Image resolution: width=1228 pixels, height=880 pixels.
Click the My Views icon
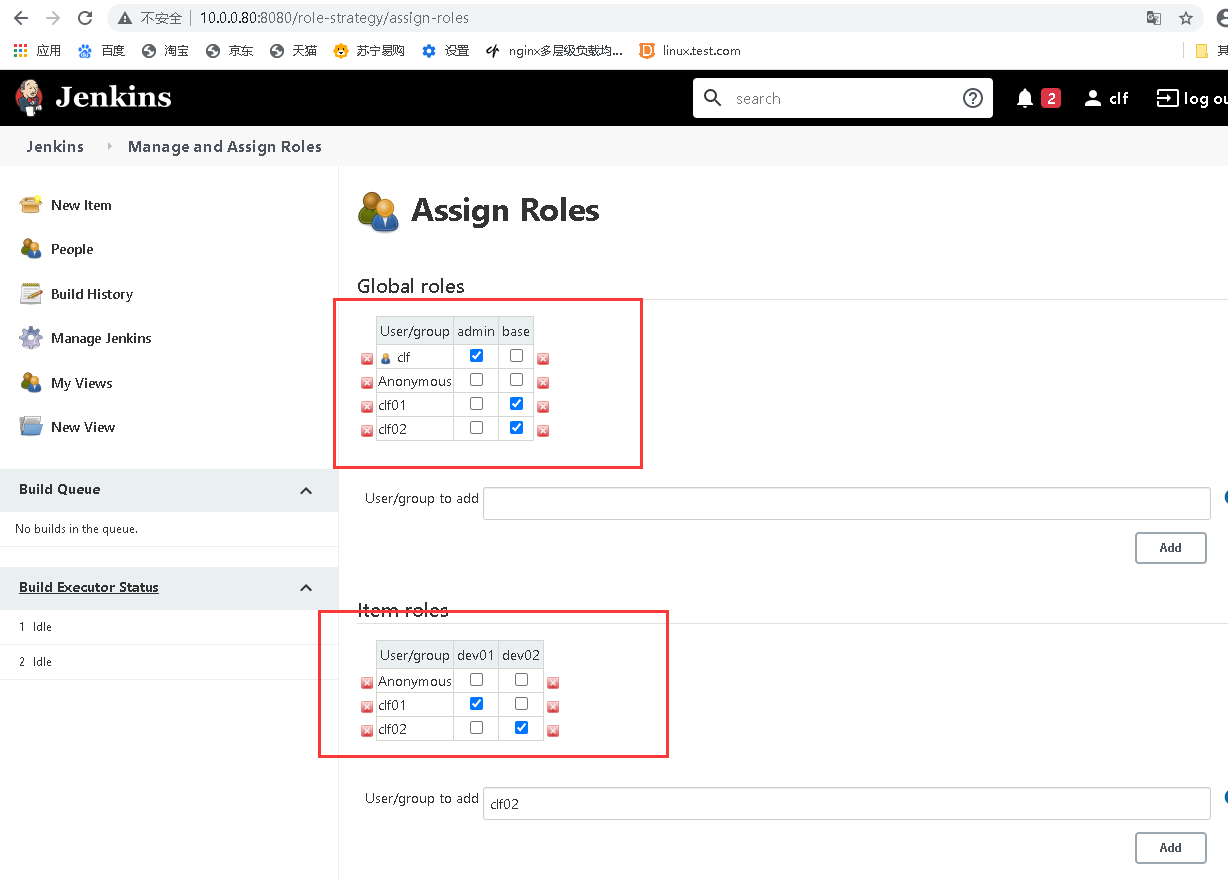(31, 383)
